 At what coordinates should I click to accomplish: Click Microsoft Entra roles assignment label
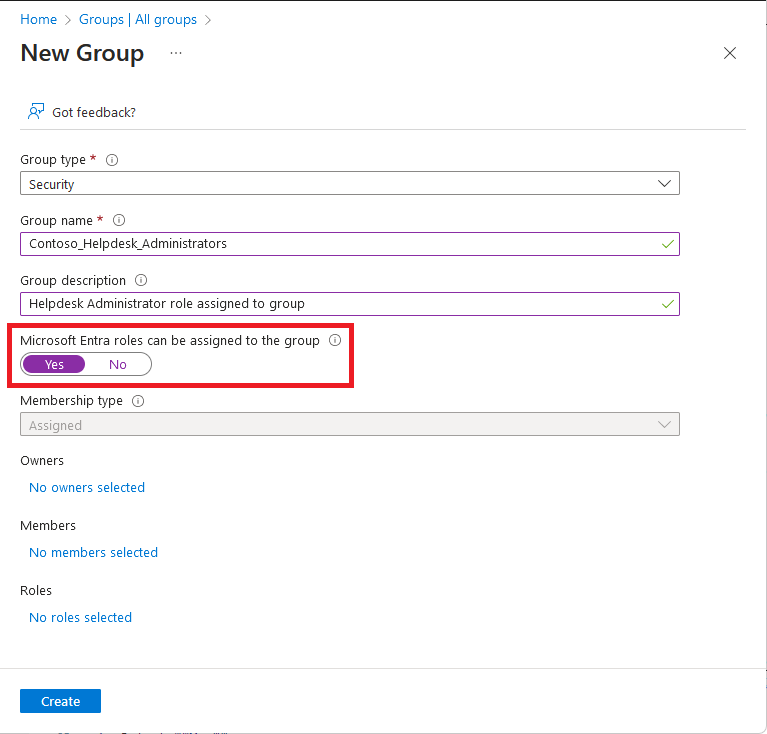(170, 341)
